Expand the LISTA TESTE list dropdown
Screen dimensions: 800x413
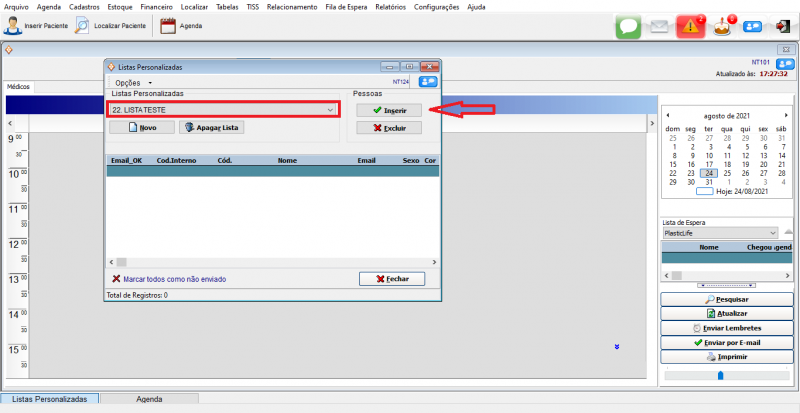[331, 109]
